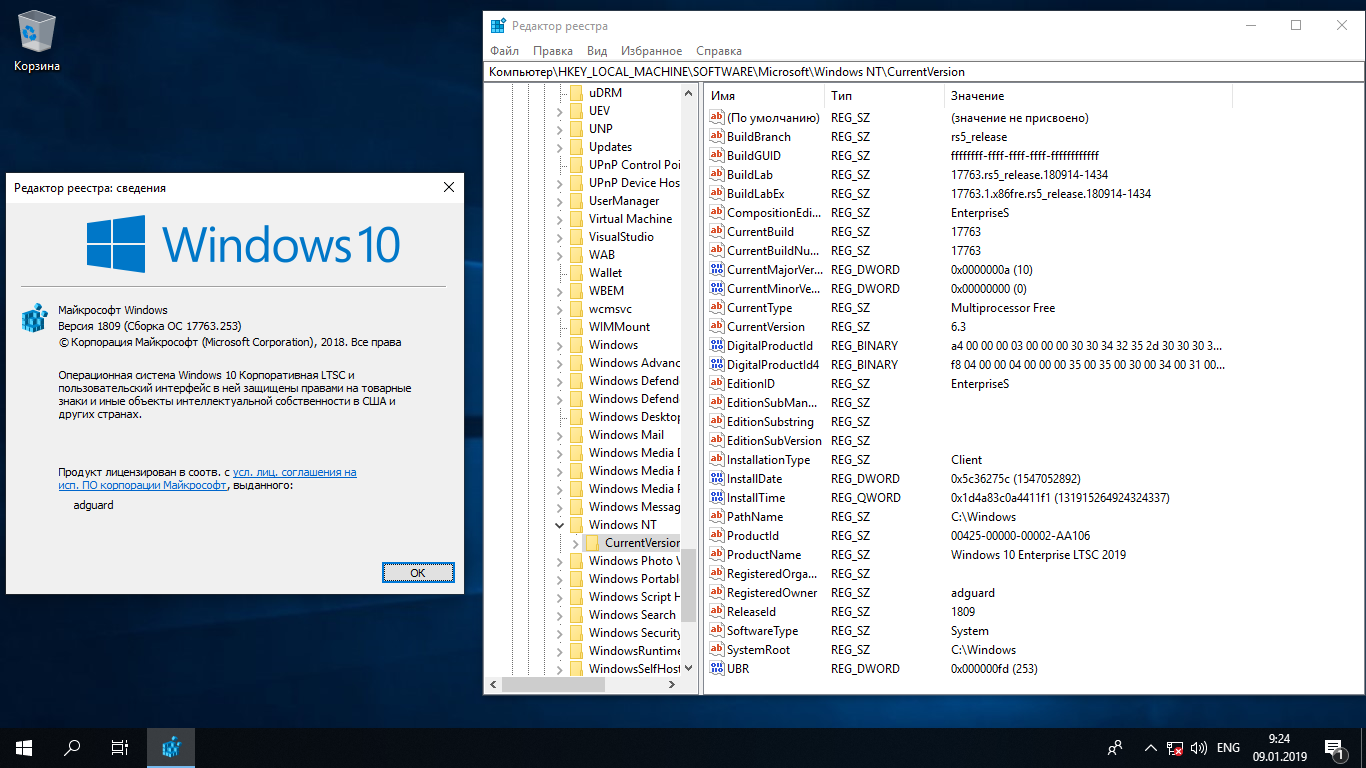Close the About Registry Editor dialog
Image resolution: width=1366 pixels, height=768 pixels.
click(x=449, y=187)
